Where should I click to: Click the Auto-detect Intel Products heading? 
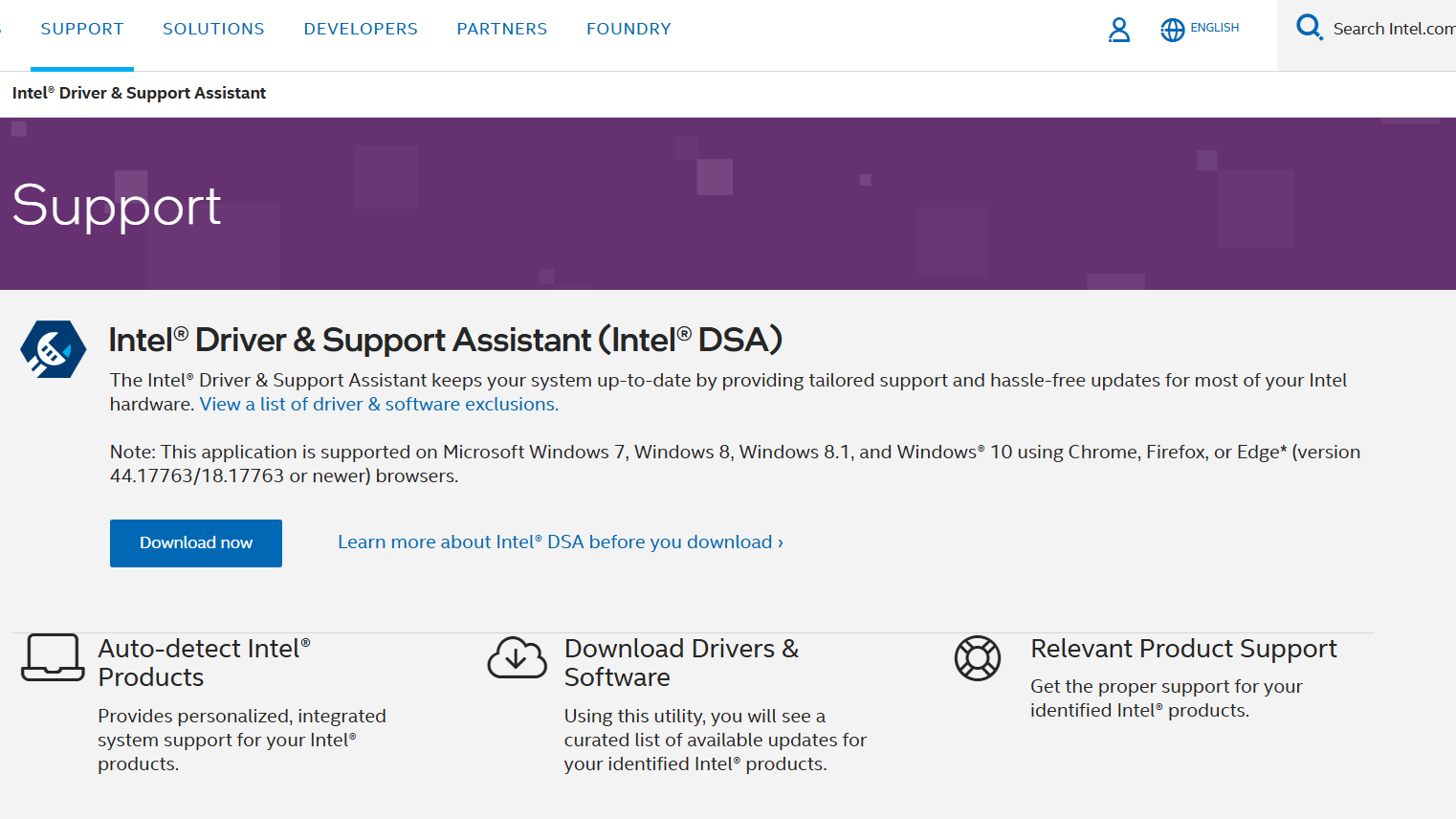pyautogui.click(x=204, y=662)
